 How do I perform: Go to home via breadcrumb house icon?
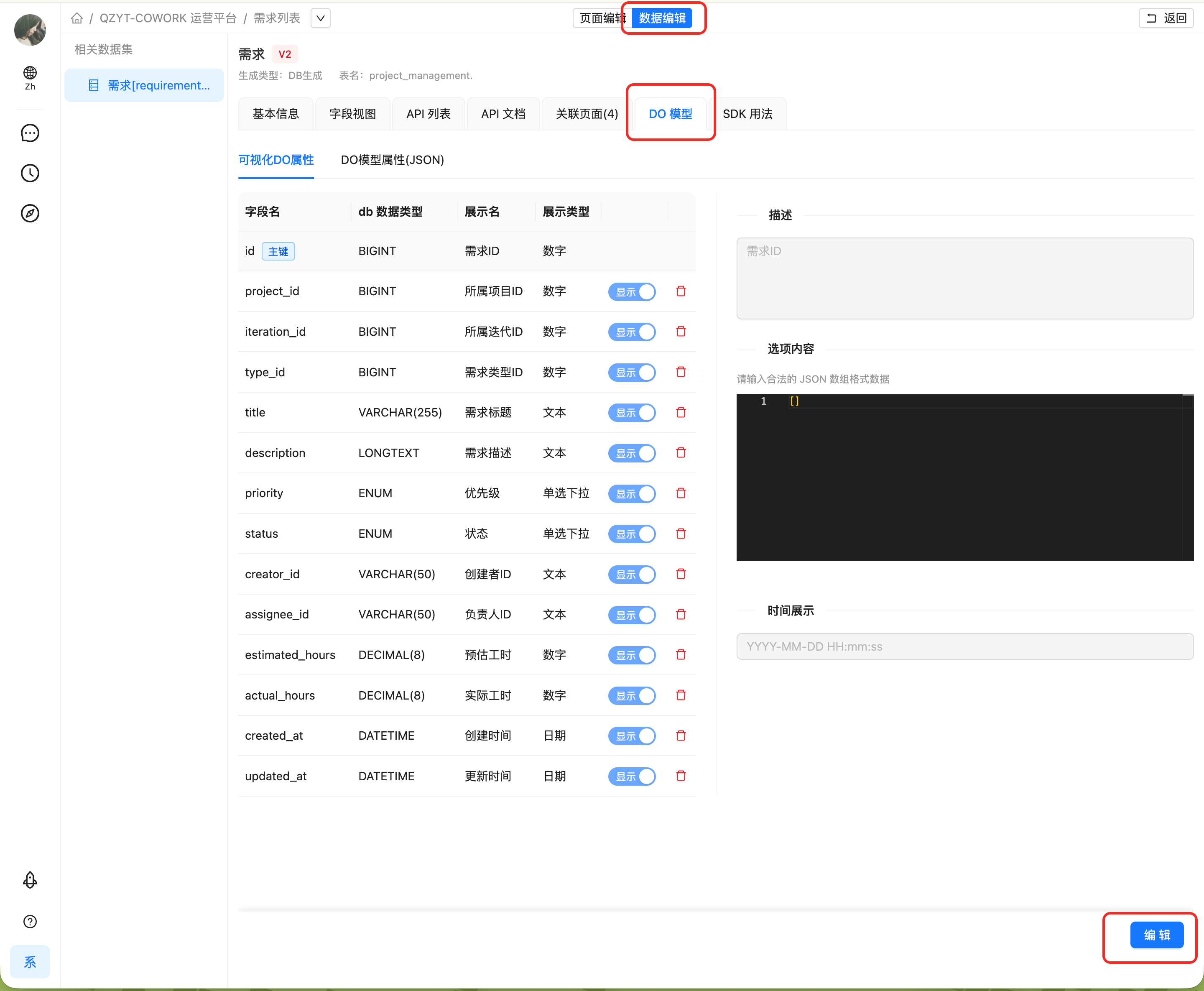tap(77, 18)
